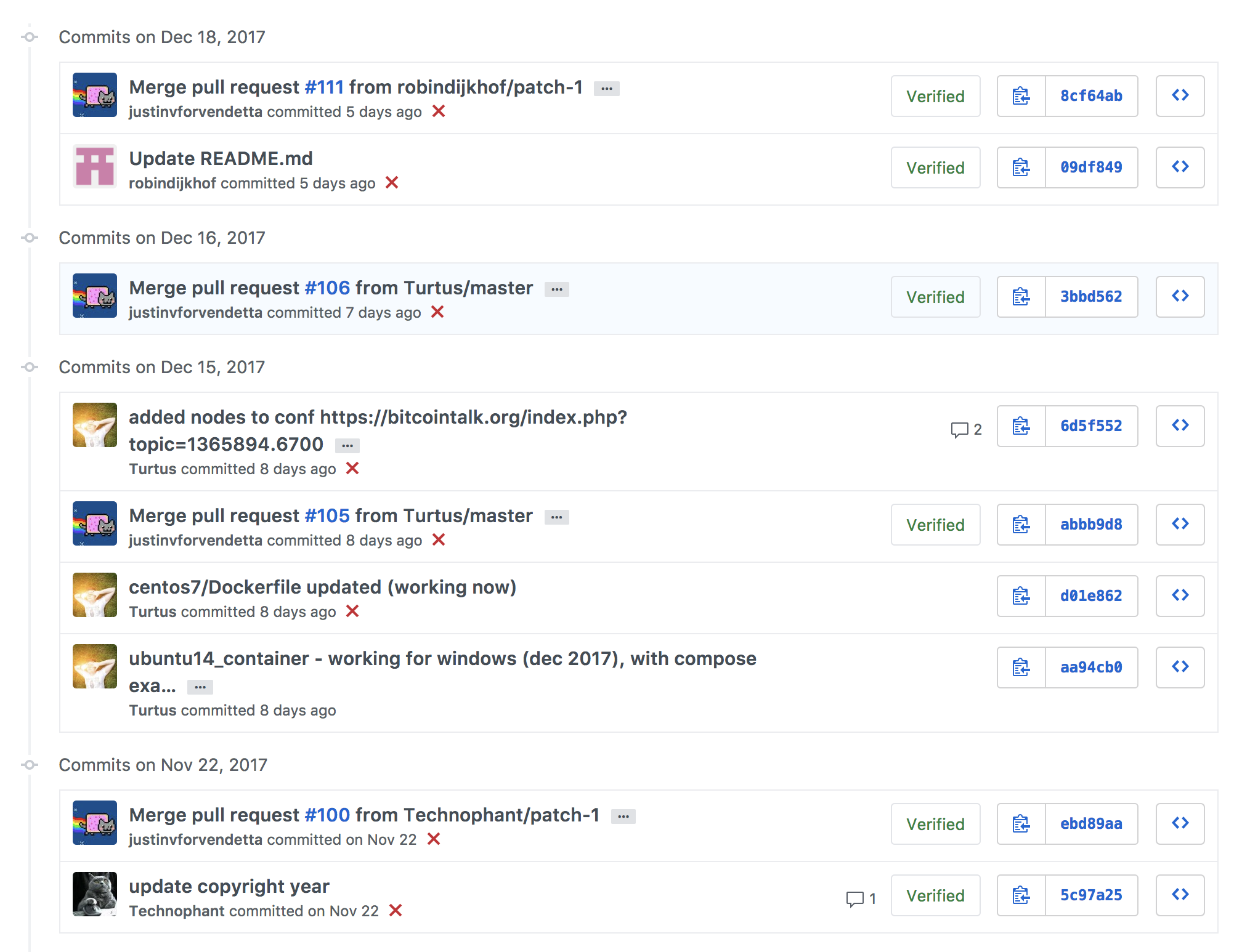
Task: Expand truncated message on ubuntu14_container commit
Action: pos(200,686)
